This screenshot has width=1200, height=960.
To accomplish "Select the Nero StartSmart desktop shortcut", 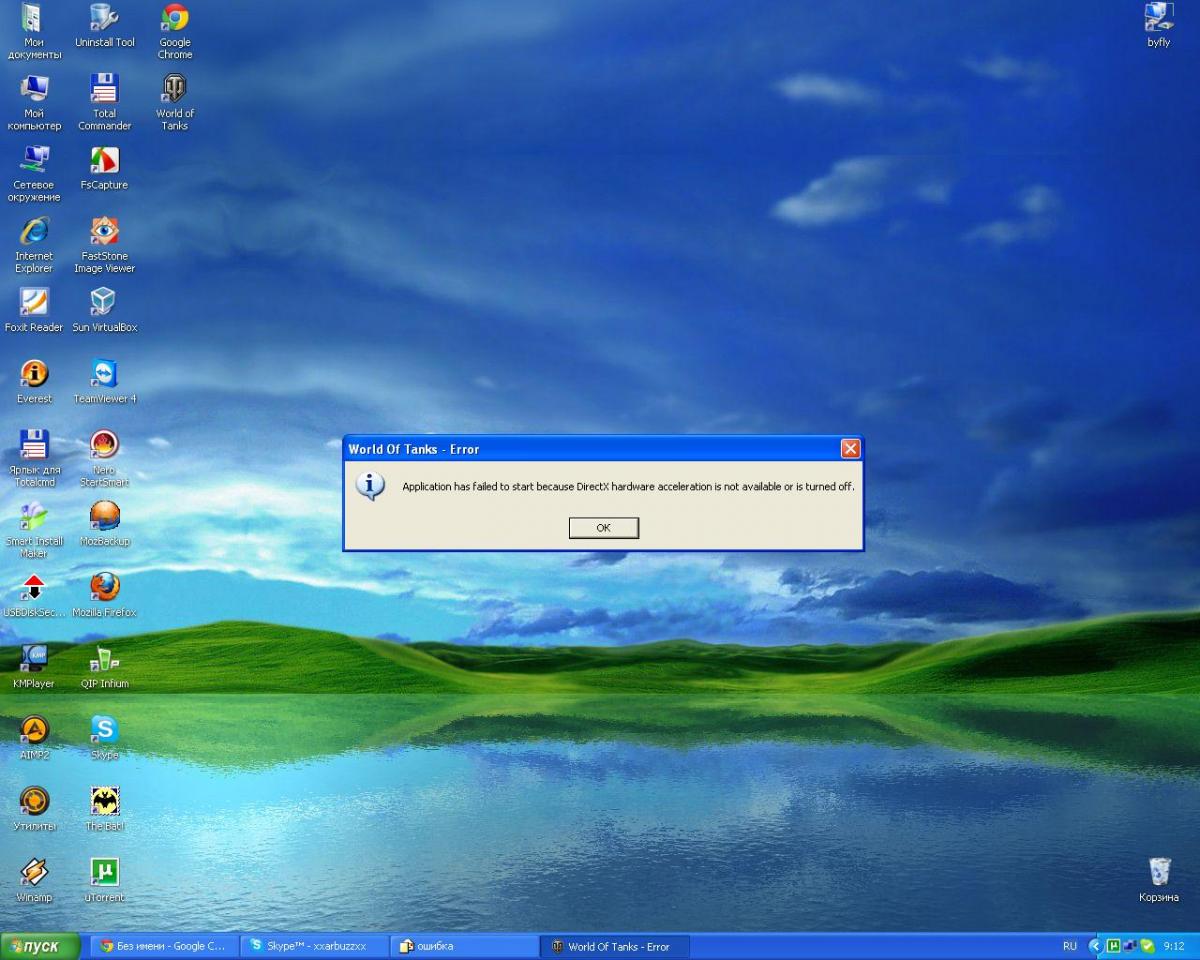I will (105, 458).
